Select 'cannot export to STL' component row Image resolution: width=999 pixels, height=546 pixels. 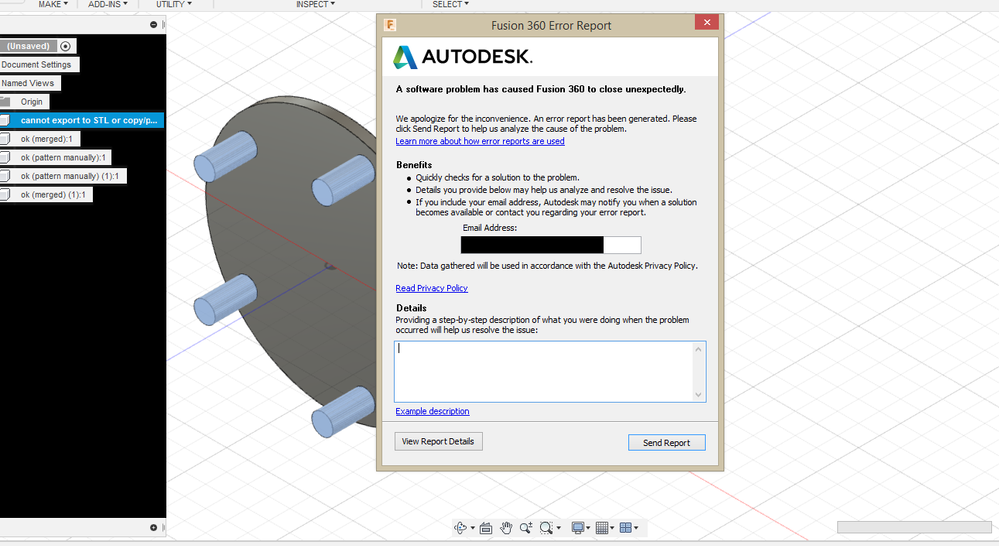[x=82, y=120]
